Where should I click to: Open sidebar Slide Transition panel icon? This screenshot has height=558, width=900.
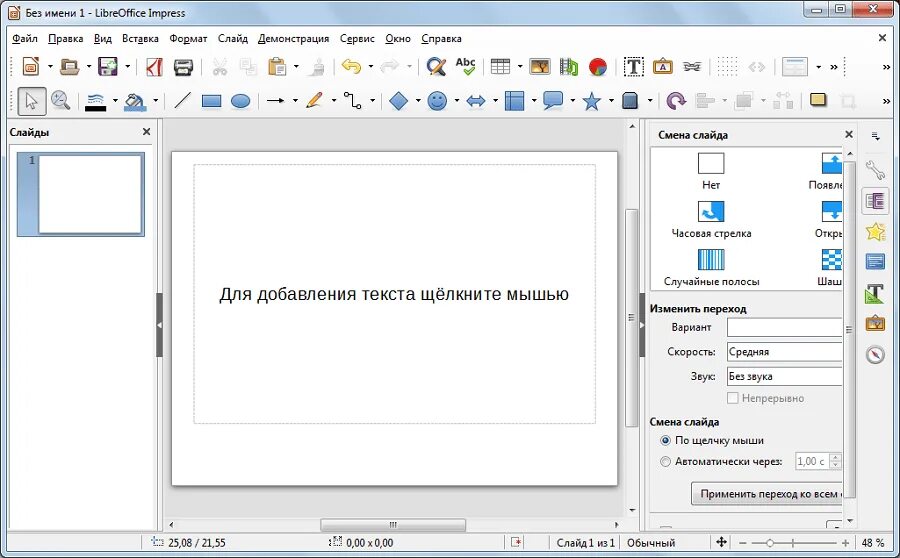[875, 201]
